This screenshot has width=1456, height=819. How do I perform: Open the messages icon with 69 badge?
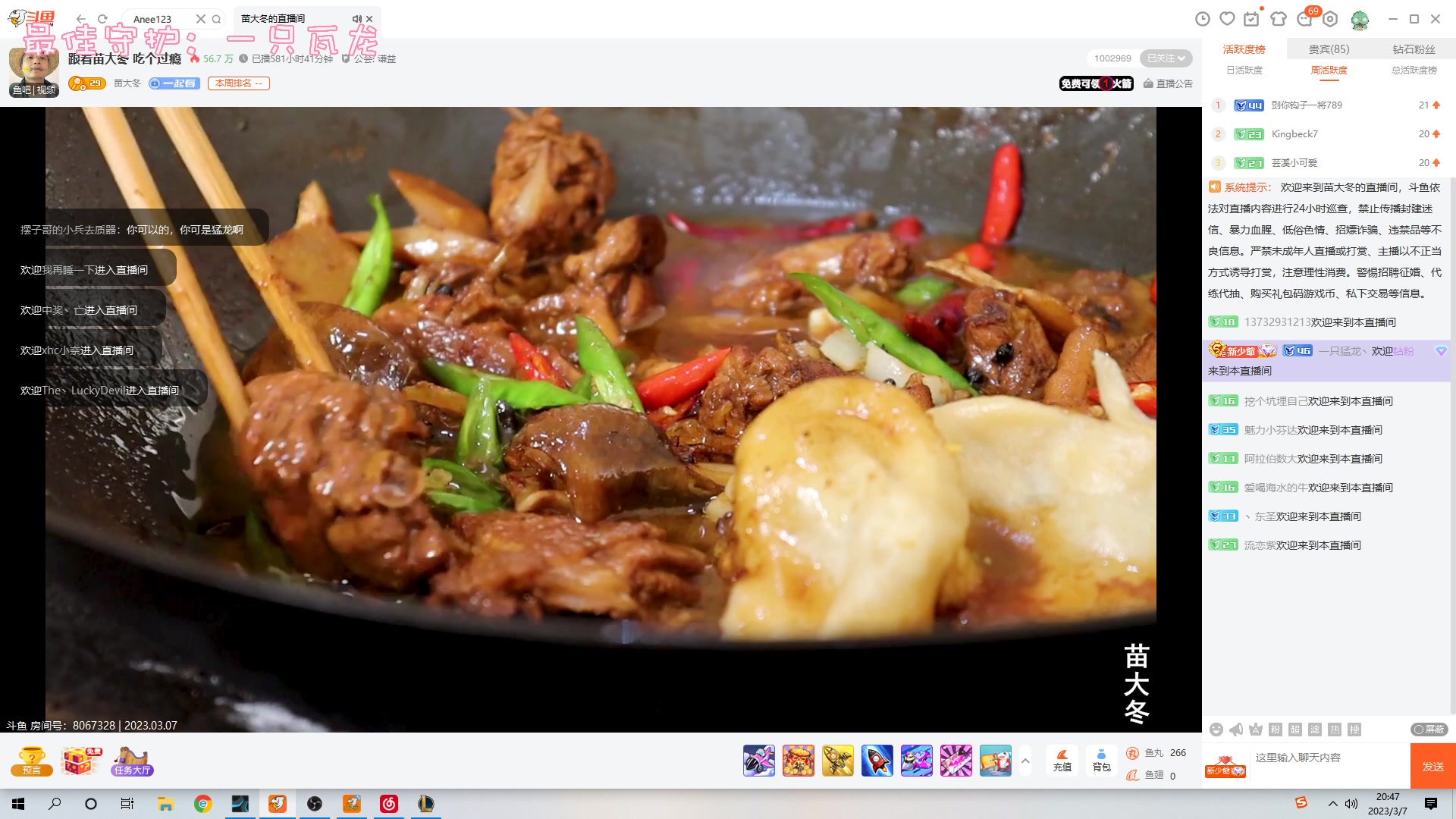[x=1305, y=19]
